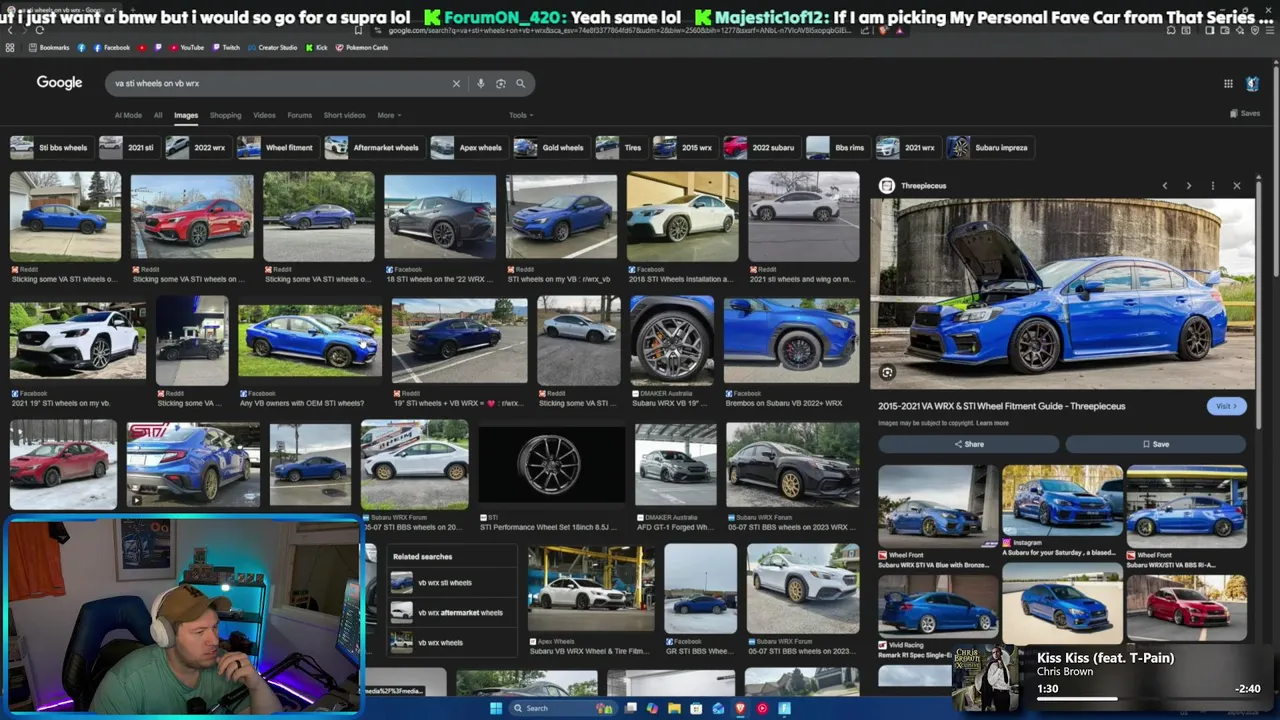Open red WRX thumbnail in first row
This screenshot has height=720, width=1280.
(192, 218)
